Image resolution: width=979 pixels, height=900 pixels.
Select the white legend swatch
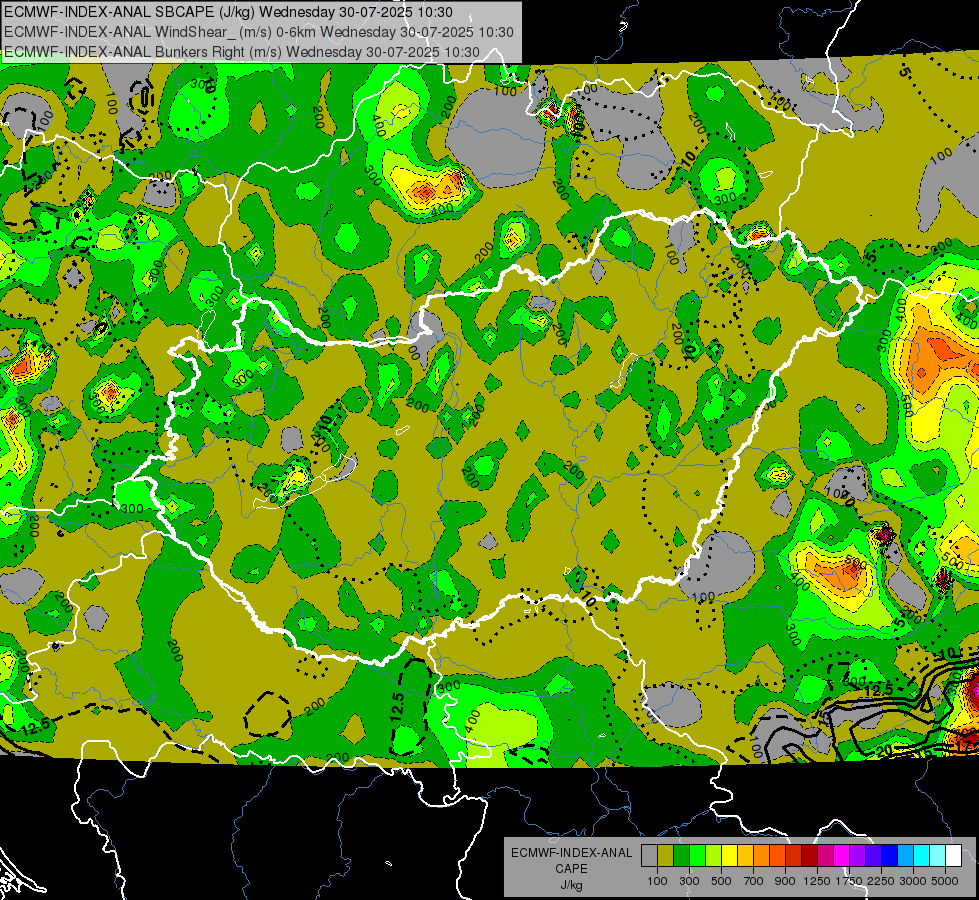click(x=953, y=856)
